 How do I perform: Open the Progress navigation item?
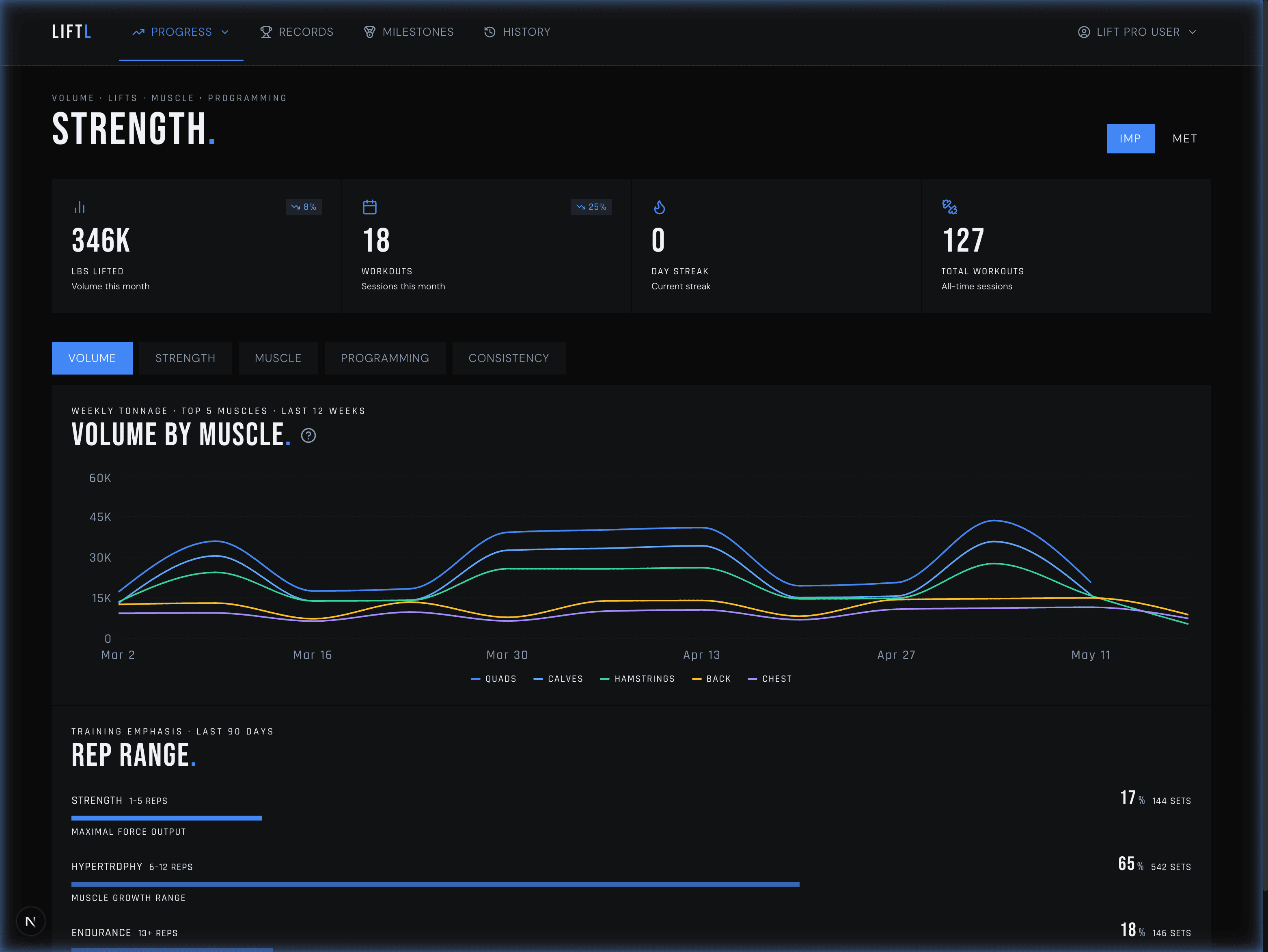181,32
